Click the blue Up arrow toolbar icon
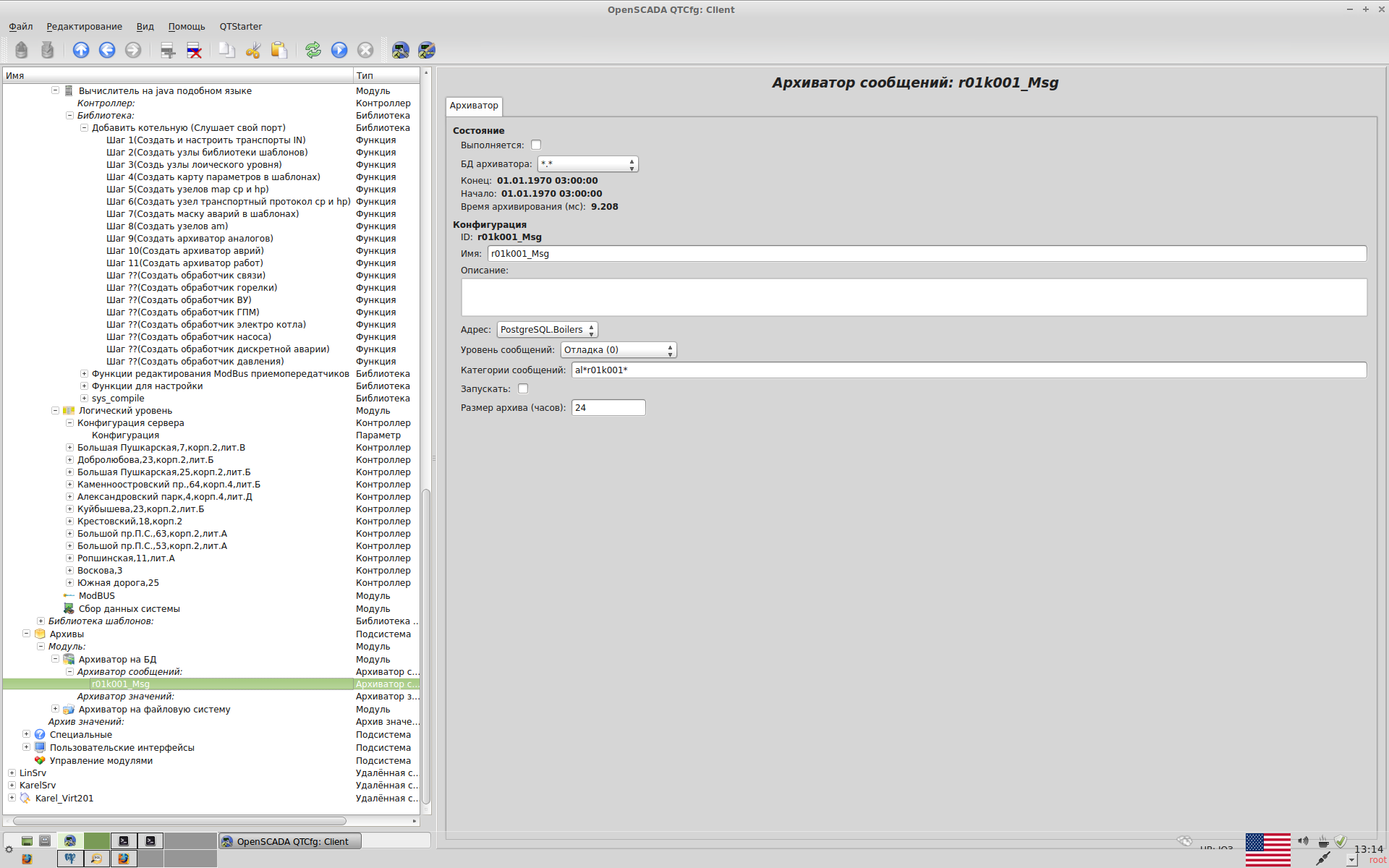The width and height of the screenshot is (1389, 868). 81,50
